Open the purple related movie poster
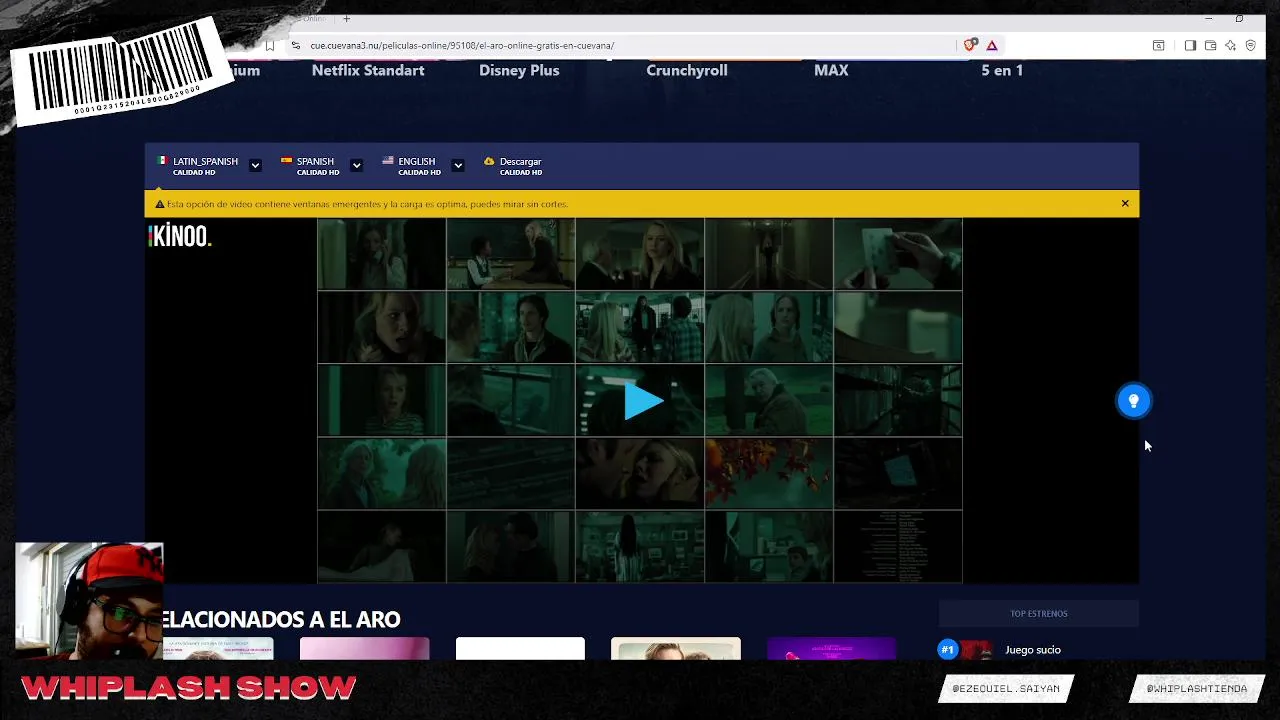 [832, 649]
